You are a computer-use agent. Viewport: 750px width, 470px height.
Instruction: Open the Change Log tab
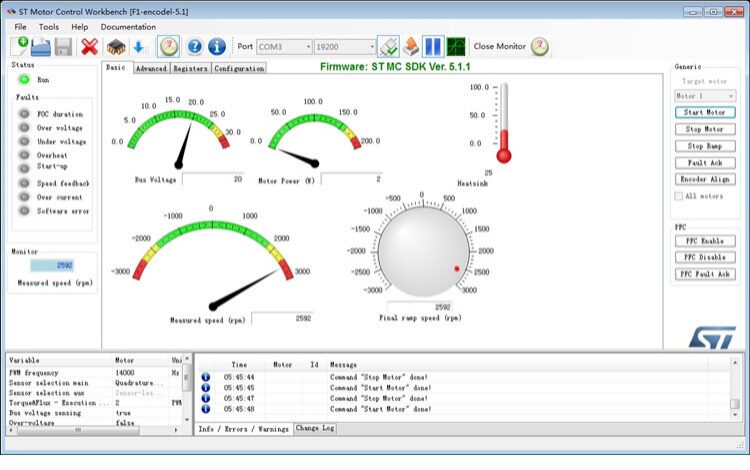click(x=315, y=428)
